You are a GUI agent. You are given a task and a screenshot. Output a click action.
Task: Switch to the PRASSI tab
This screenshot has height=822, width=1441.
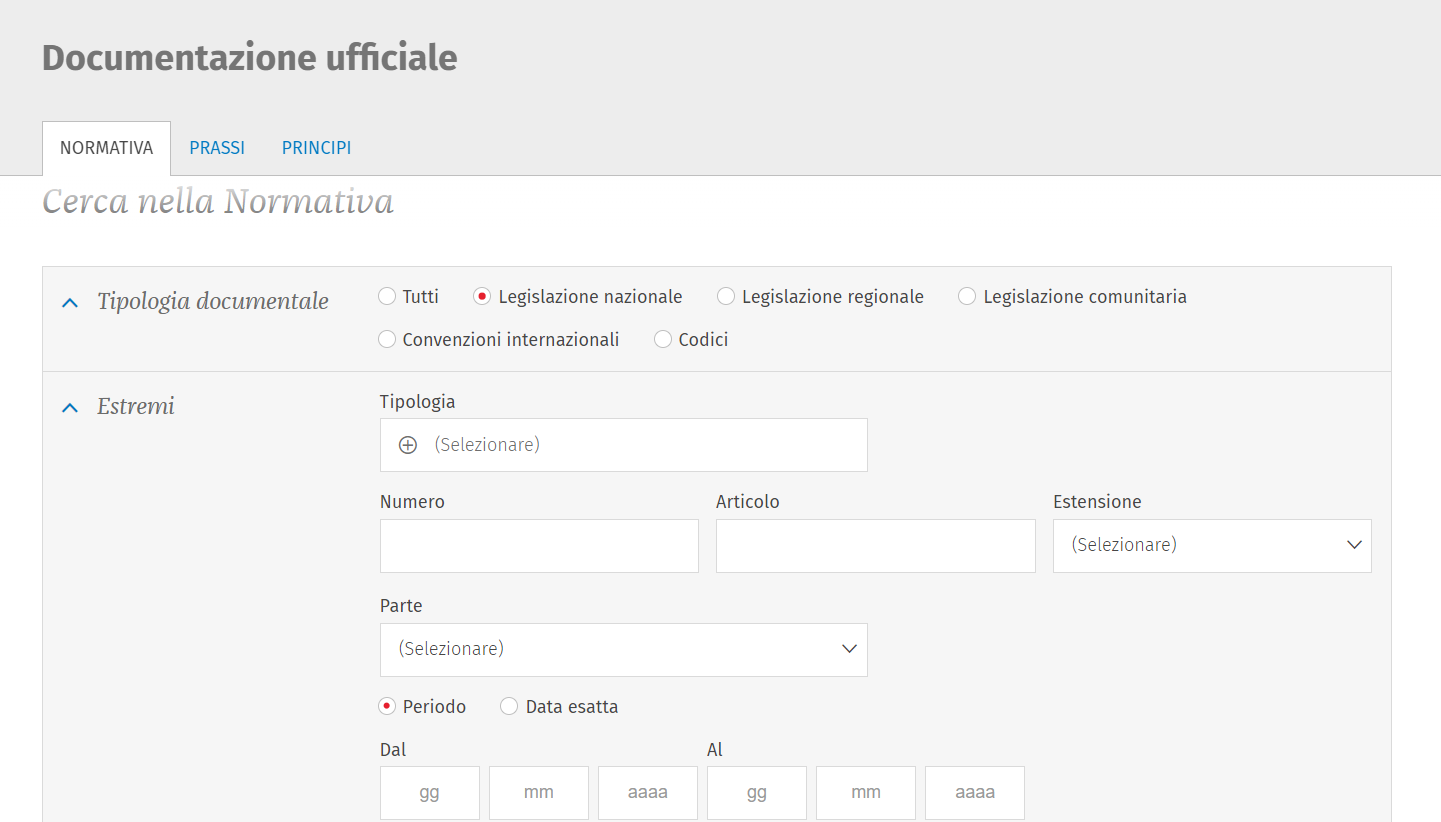click(x=217, y=148)
